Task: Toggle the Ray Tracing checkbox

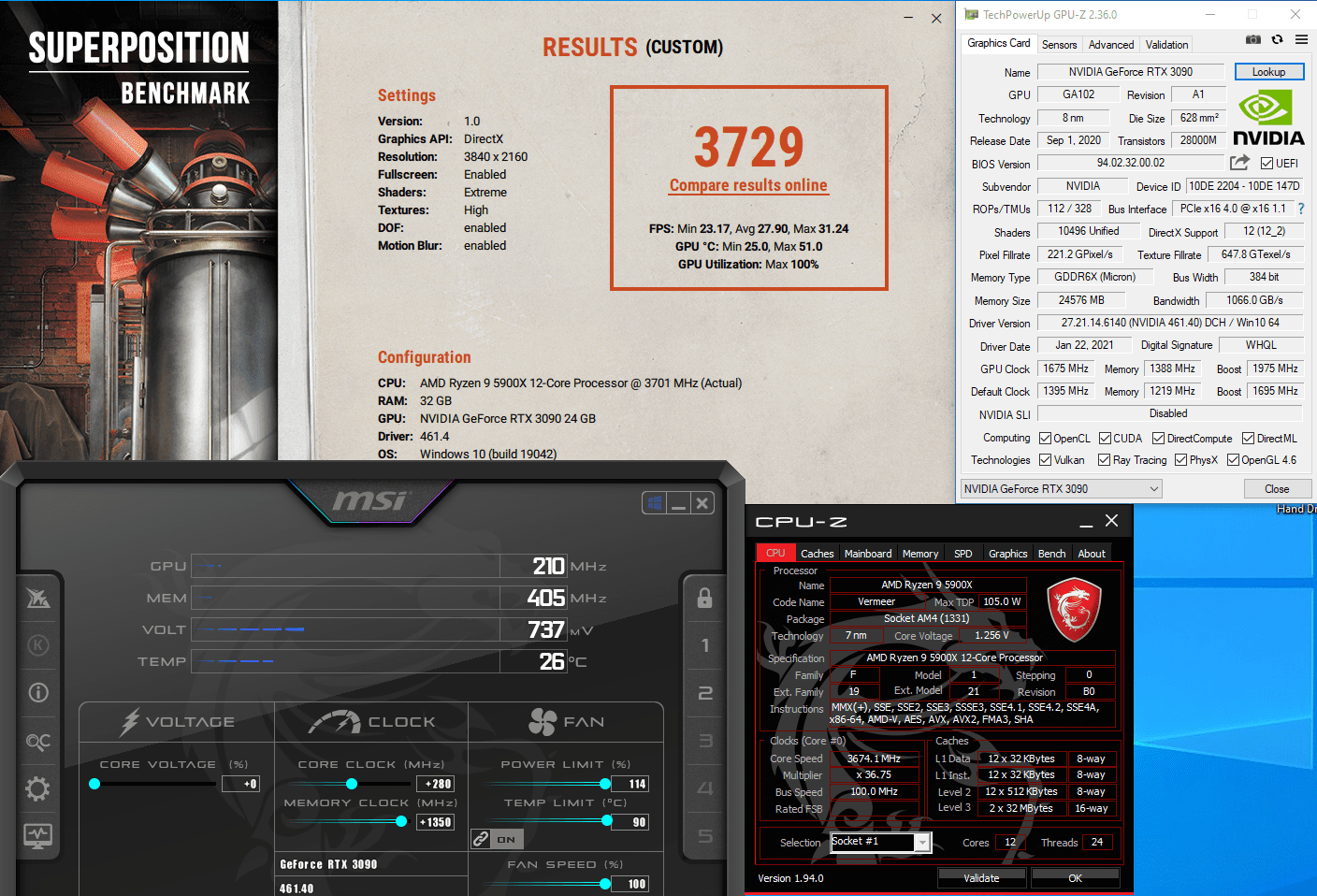Action: [1105, 459]
